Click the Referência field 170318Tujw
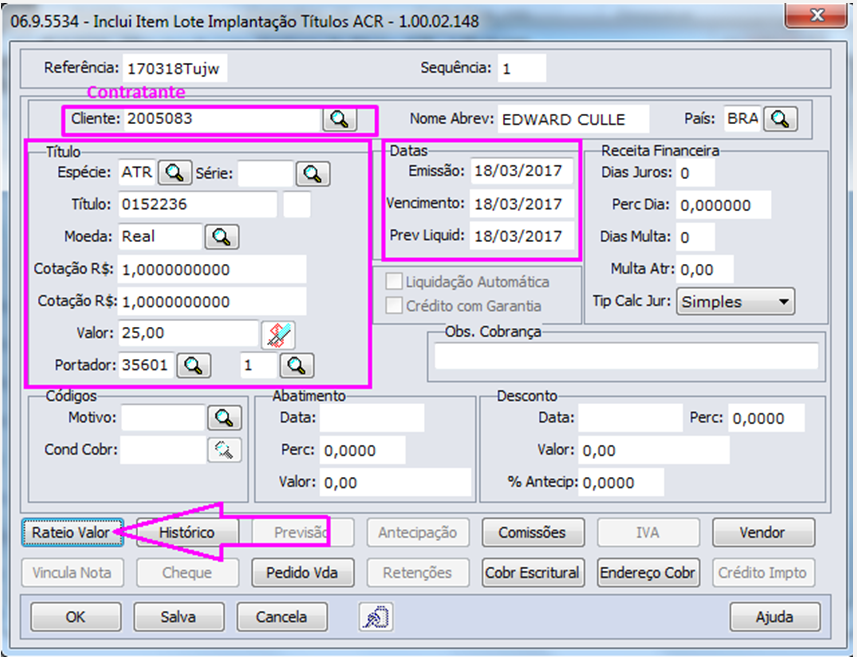This screenshot has height=666, width=857. pos(175,68)
